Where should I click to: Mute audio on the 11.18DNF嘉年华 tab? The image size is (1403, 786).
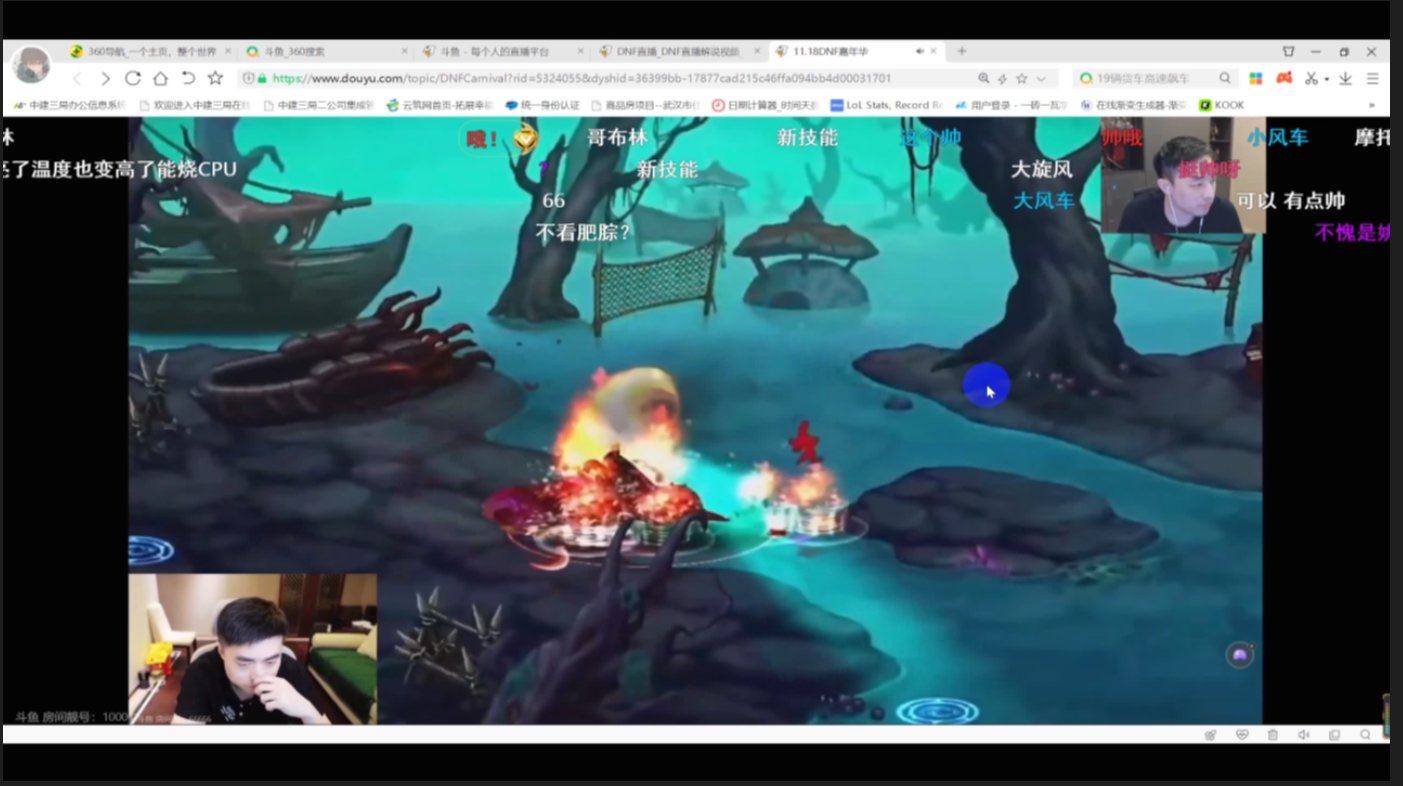click(919, 51)
